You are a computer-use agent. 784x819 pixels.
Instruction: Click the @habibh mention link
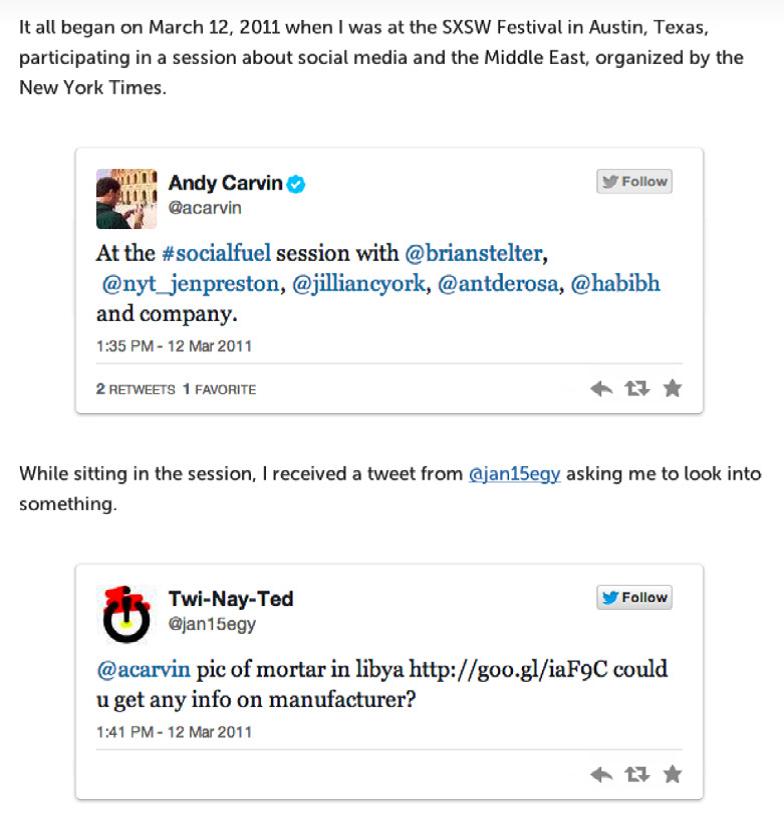pyautogui.click(x=615, y=284)
